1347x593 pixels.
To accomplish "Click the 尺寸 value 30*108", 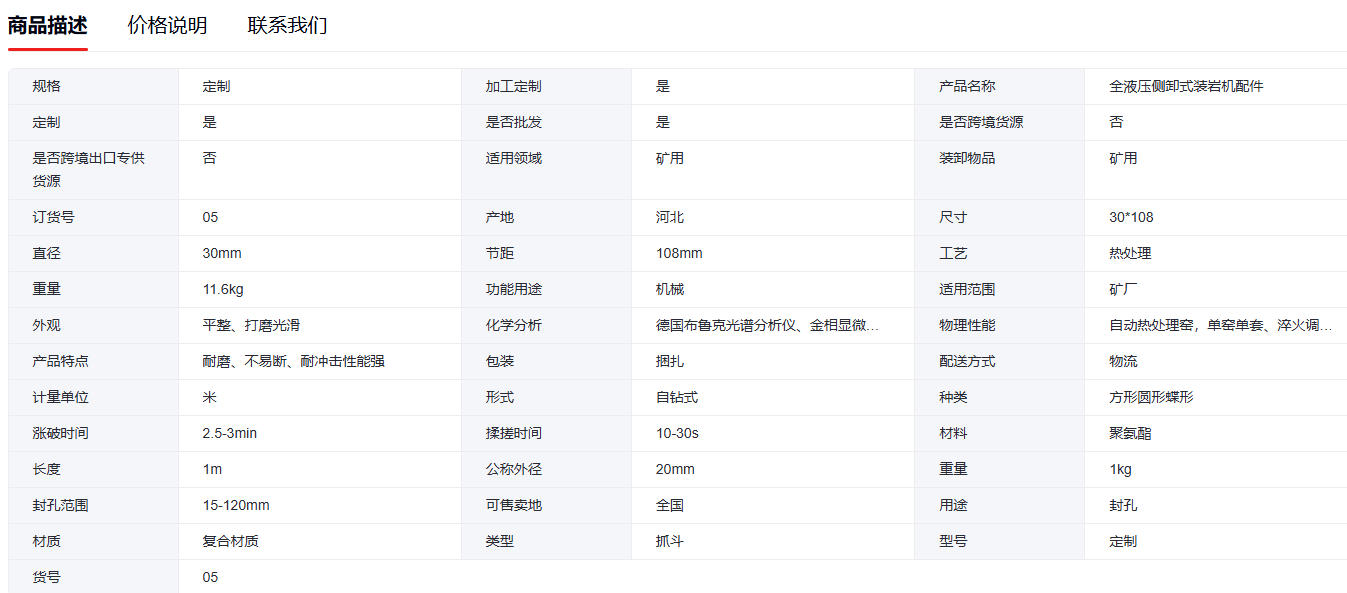I will coord(1131,218).
